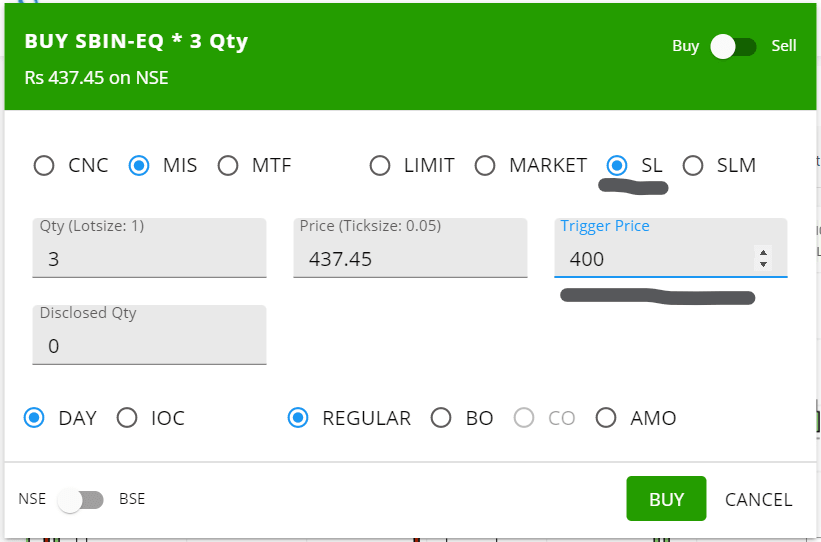Click the green BUY button
The image size is (821, 542).
tap(666, 499)
